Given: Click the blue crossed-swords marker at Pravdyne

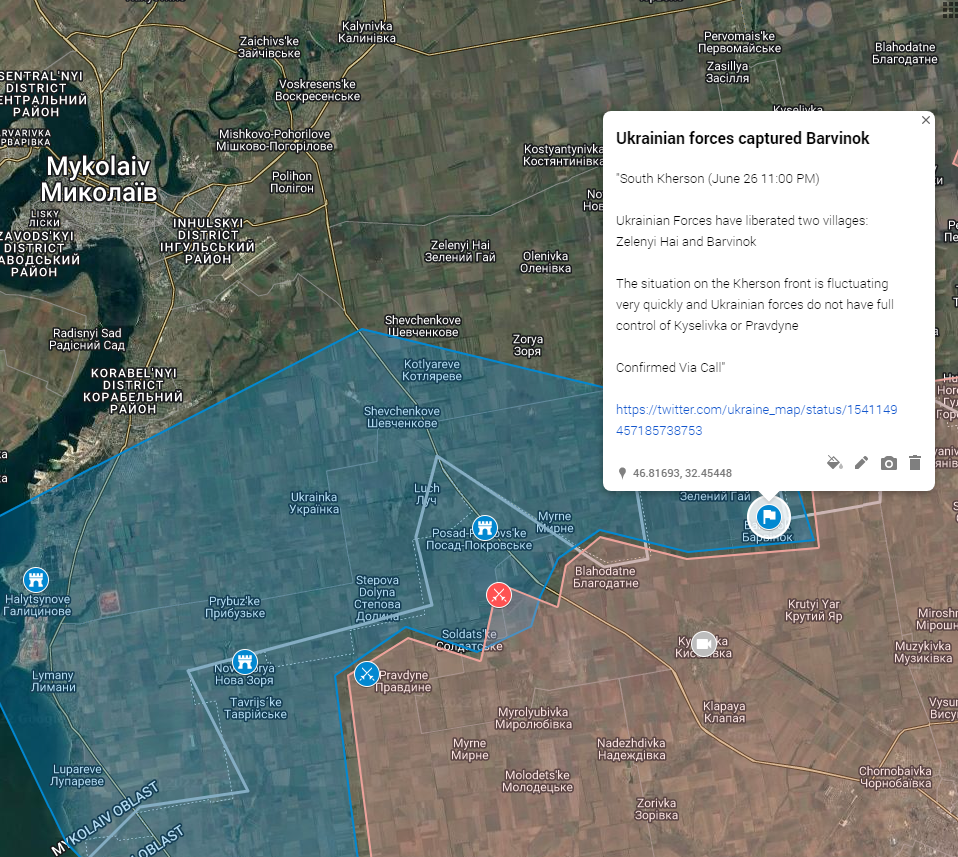Looking at the screenshot, I should tap(367, 674).
